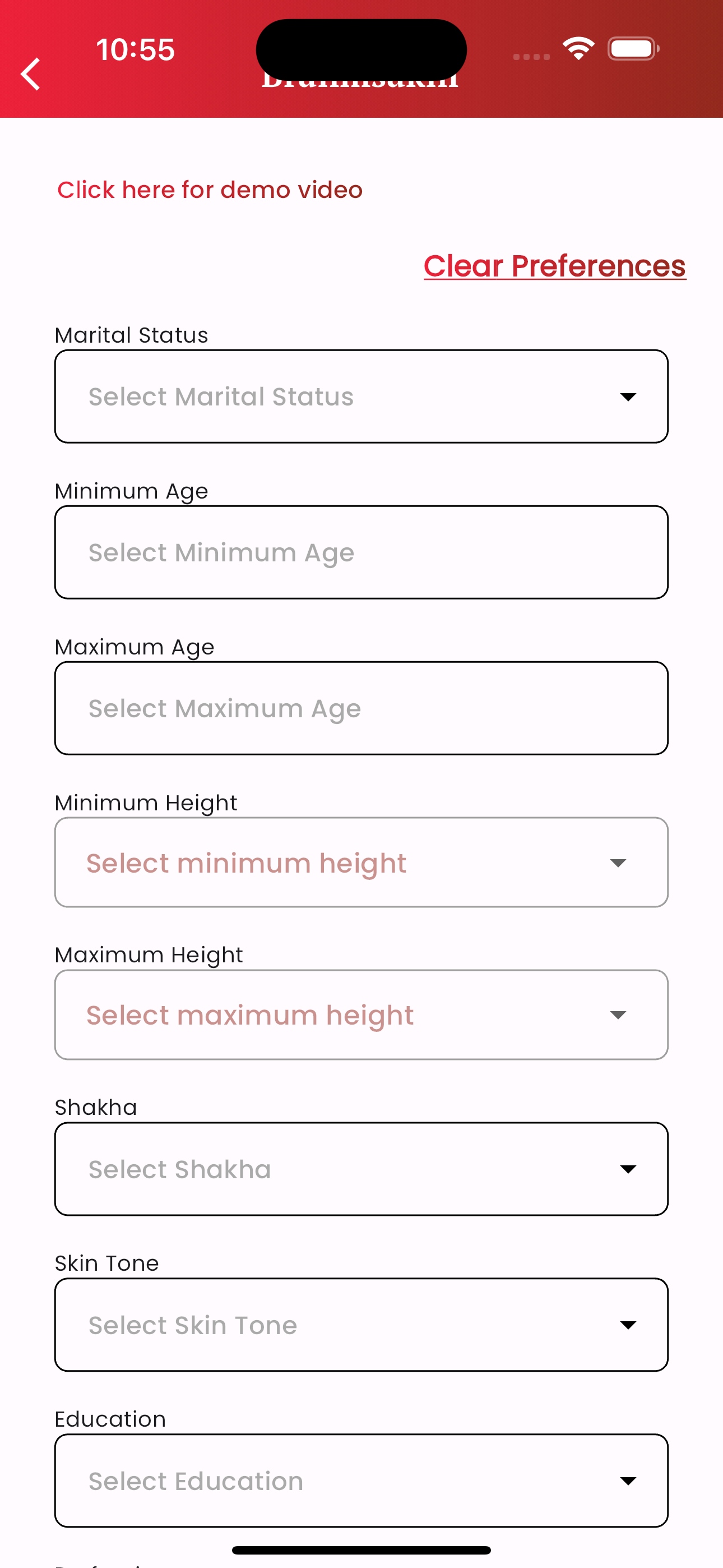Viewport: 723px width, 1568px height.
Task: Open the Select Marital Status dropdown
Action: [361, 396]
